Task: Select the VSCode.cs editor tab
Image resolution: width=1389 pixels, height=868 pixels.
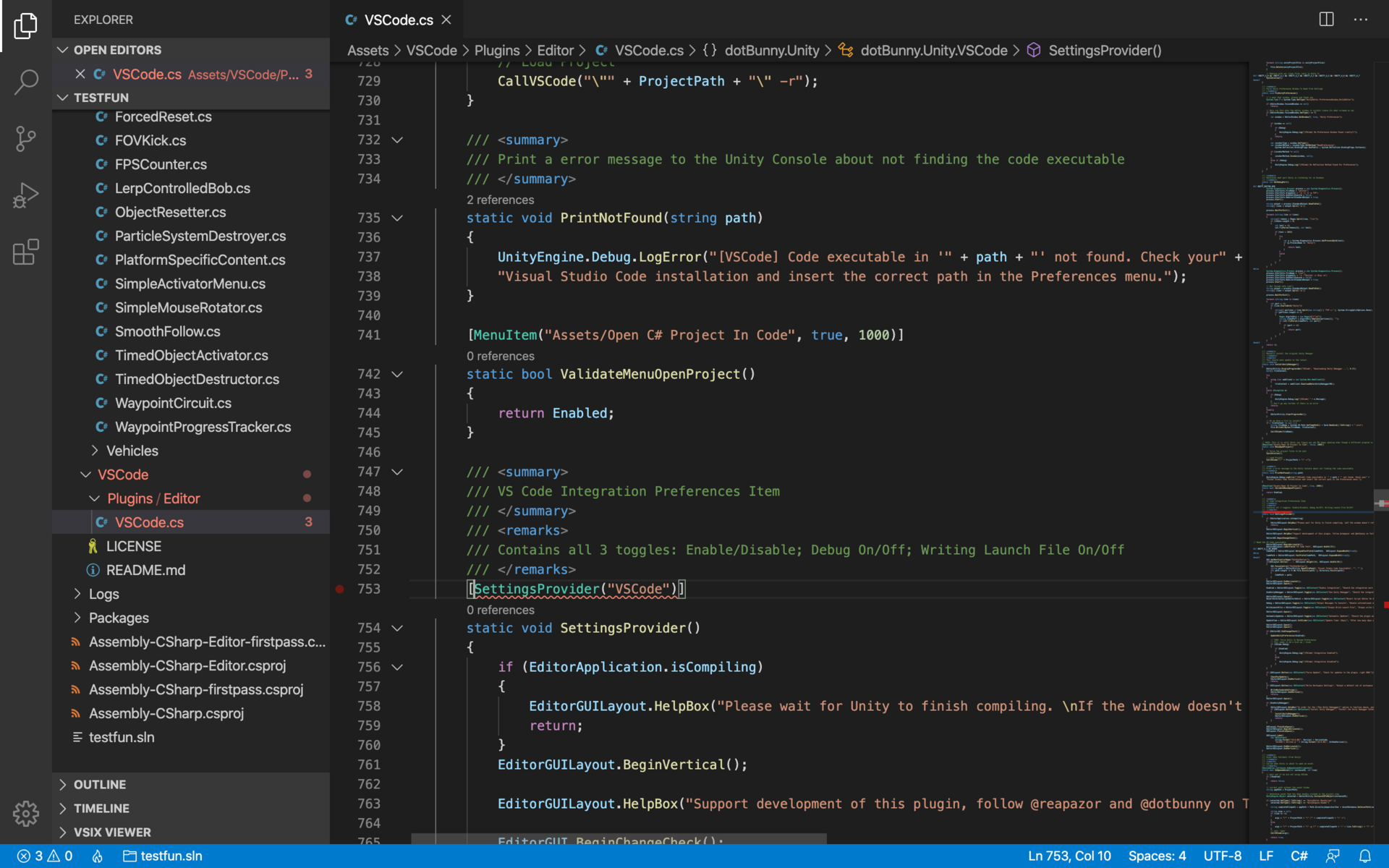Action: (x=397, y=20)
